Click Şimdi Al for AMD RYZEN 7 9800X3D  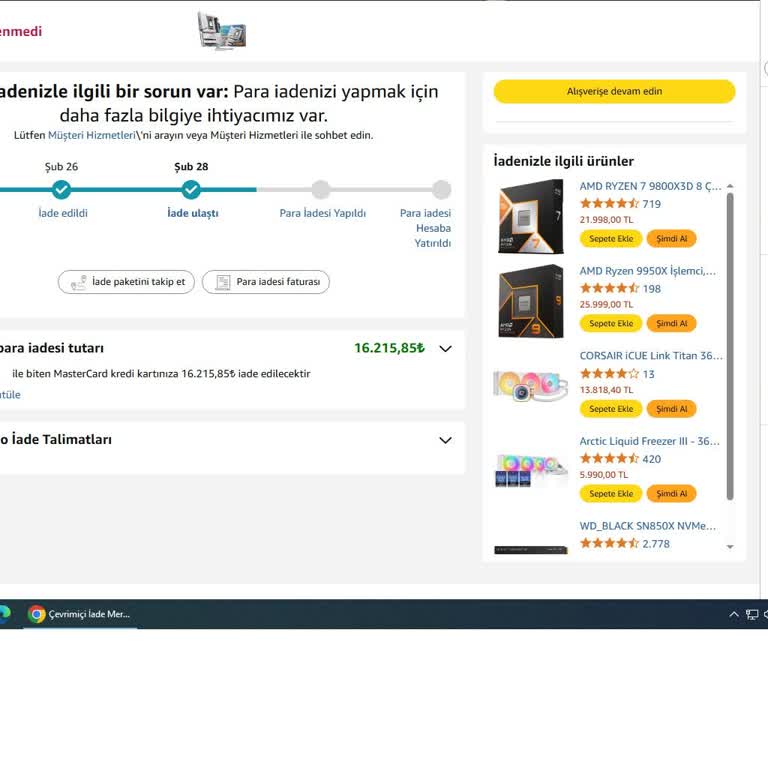click(x=672, y=239)
